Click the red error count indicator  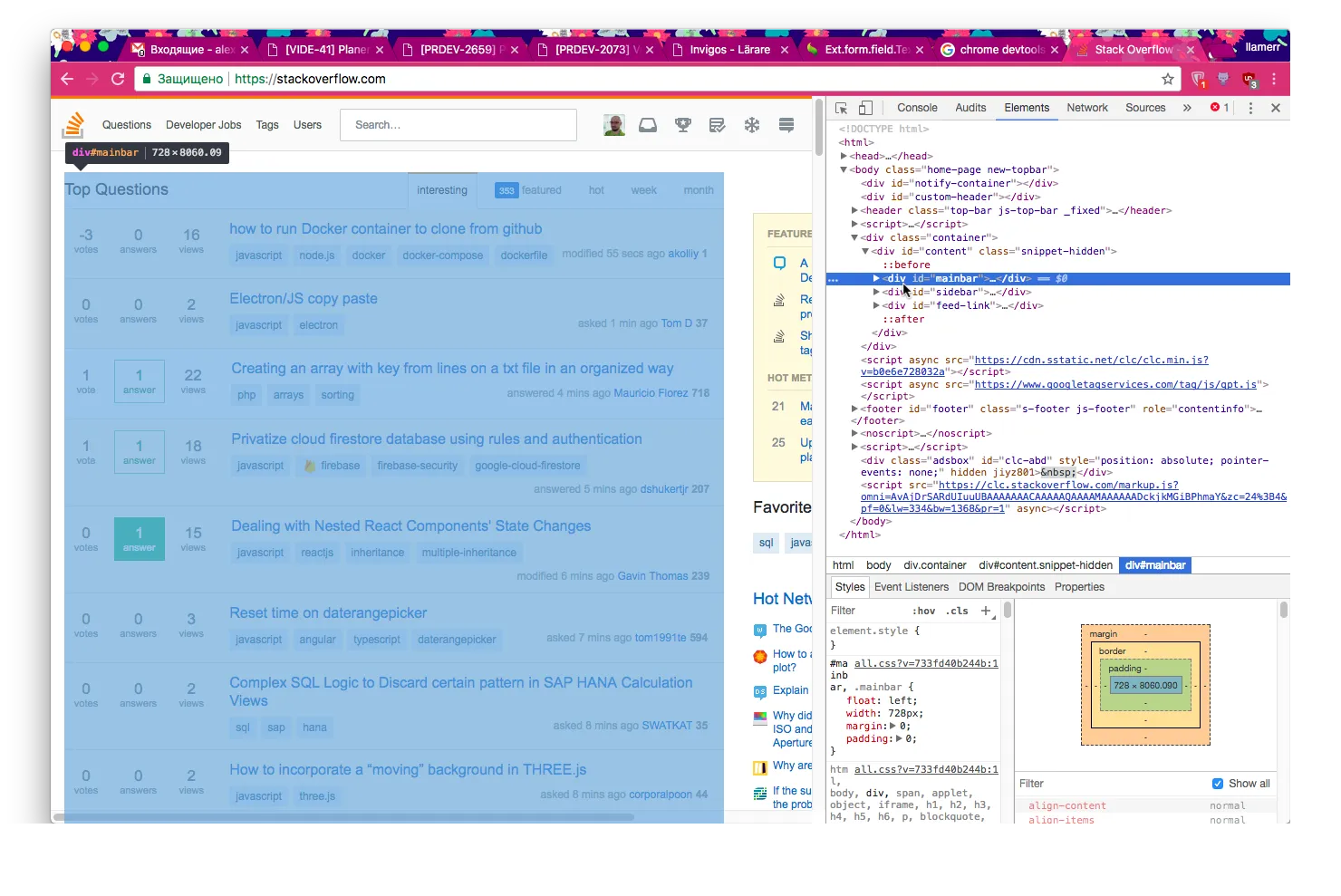tap(1220, 108)
